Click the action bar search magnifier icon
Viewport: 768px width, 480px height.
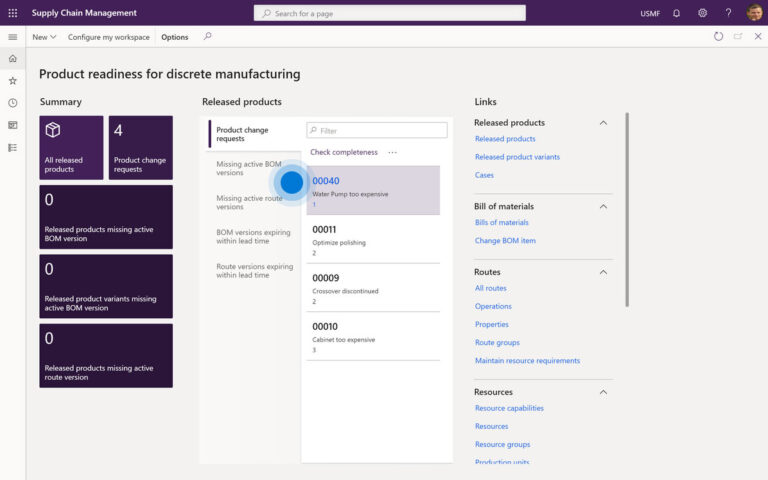(208, 36)
